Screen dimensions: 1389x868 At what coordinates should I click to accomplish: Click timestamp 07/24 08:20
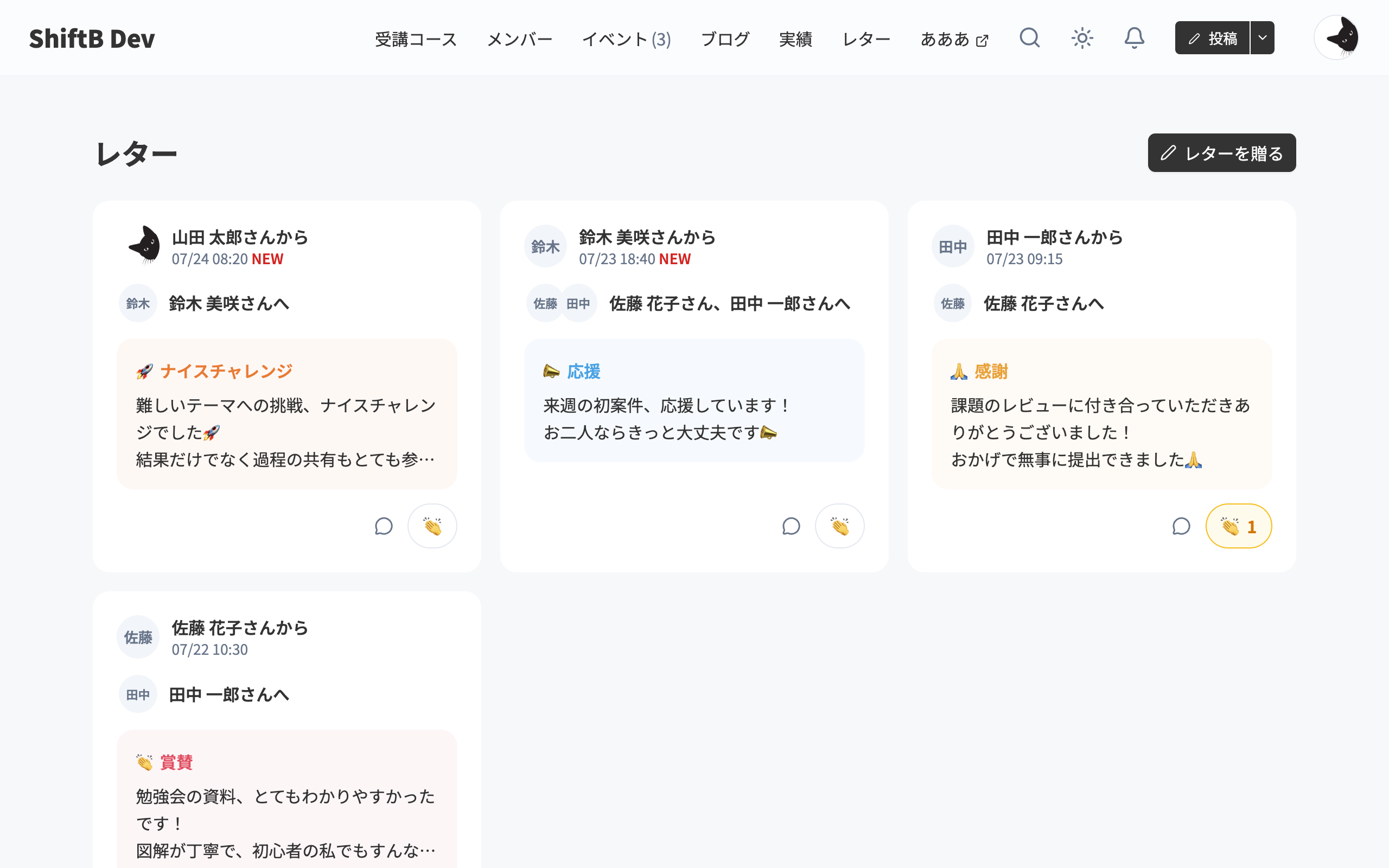(x=209, y=259)
